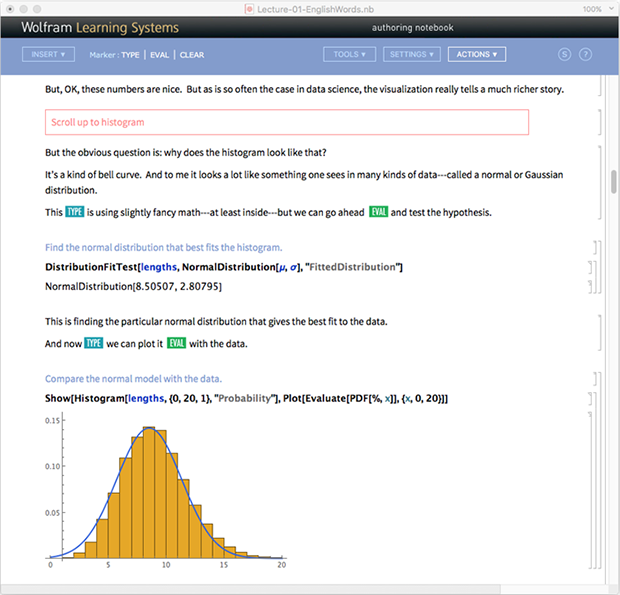Click the Lecture-01-EnglishWords.nb window title

coord(315,9)
